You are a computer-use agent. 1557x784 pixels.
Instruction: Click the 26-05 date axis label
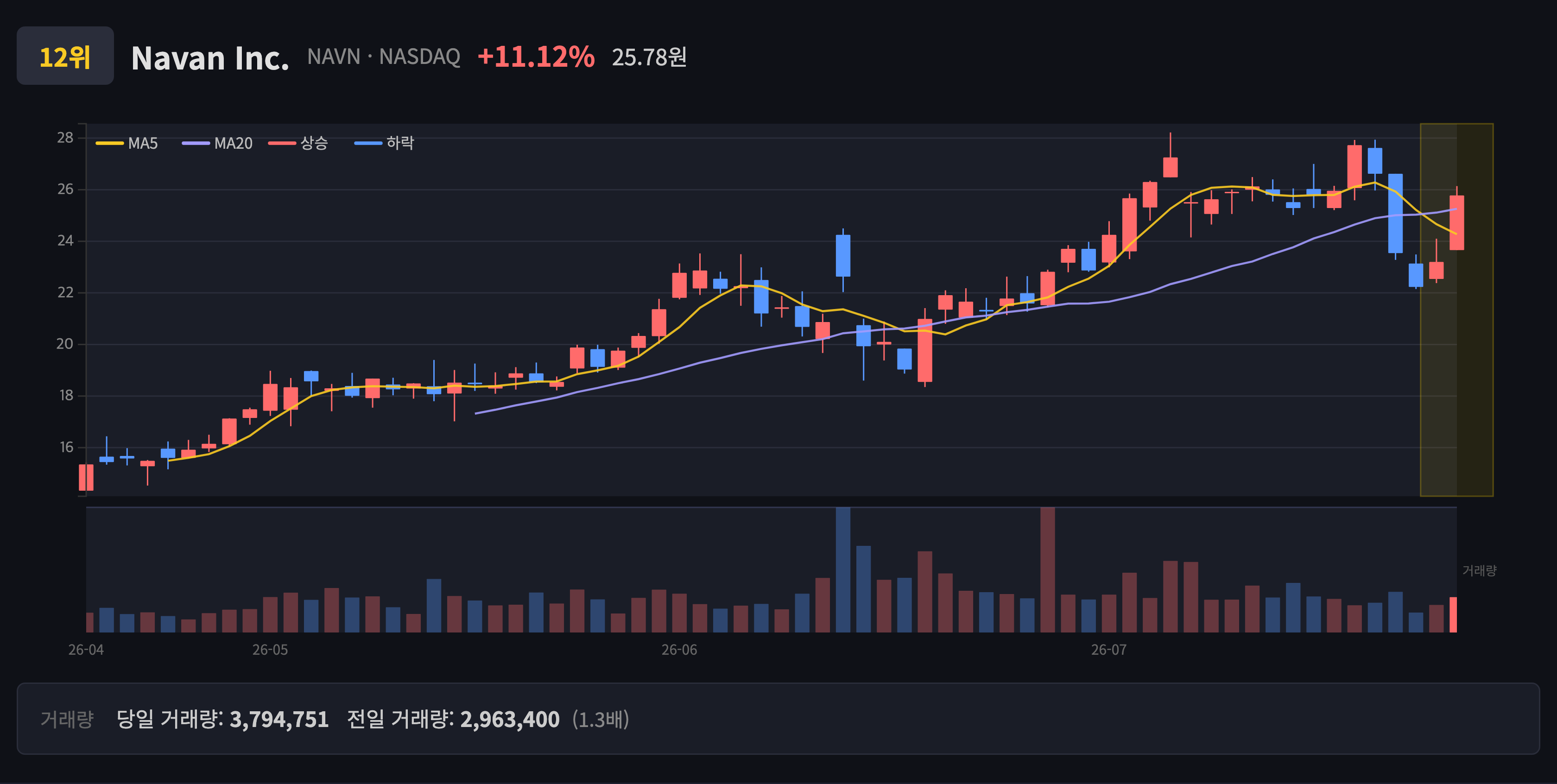pyautogui.click(x=270, y=650)
